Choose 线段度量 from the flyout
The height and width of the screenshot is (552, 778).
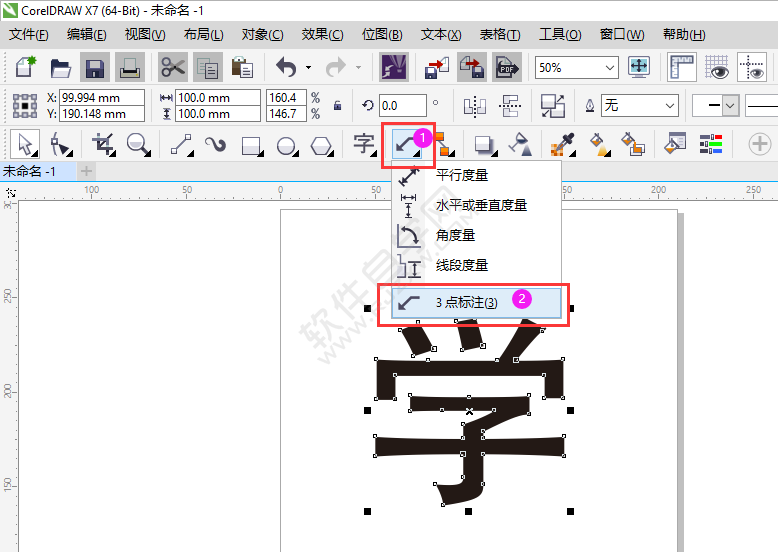(x=476, y=265)
